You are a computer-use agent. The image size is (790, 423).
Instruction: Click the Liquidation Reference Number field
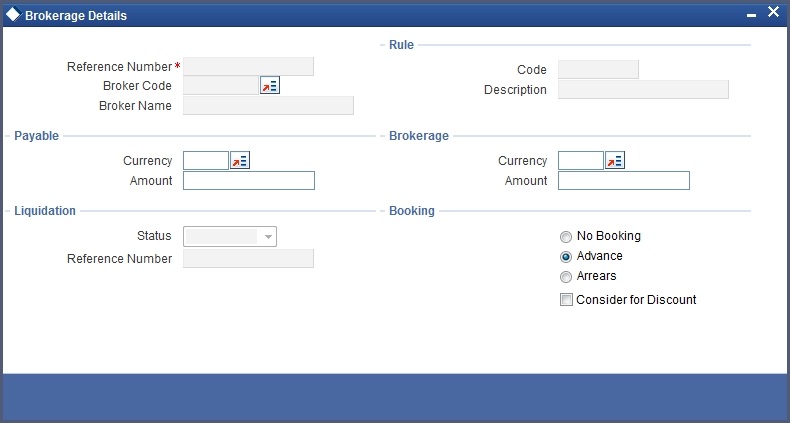[x=248, y=258]
